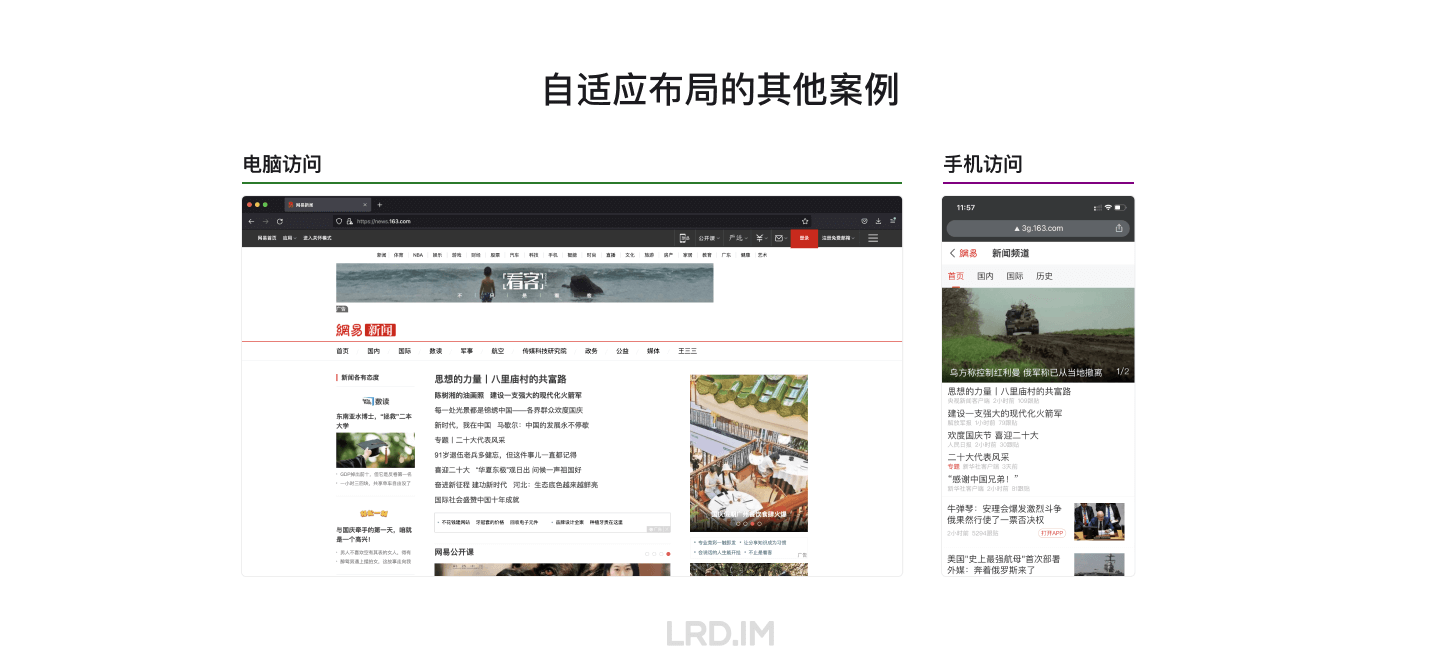Open mobile link "感谢中国兄弟！"
The height and width of the screenshot is (670, 1440).
(x=983, y=478)
